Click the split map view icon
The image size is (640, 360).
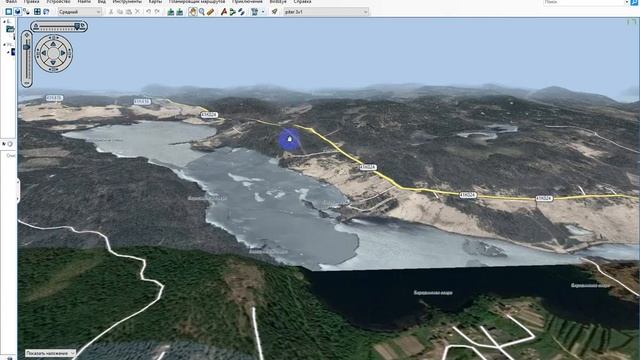click(37, 12)
